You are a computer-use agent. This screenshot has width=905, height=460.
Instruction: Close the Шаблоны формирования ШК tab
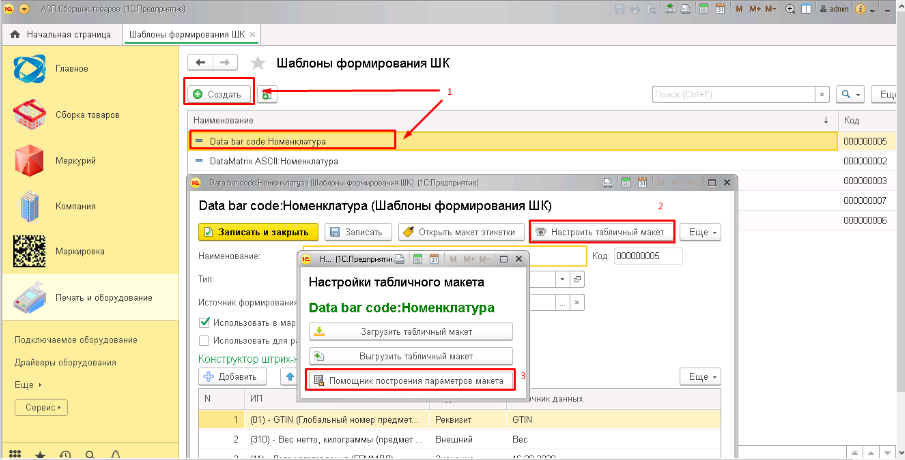coord(252,35)
